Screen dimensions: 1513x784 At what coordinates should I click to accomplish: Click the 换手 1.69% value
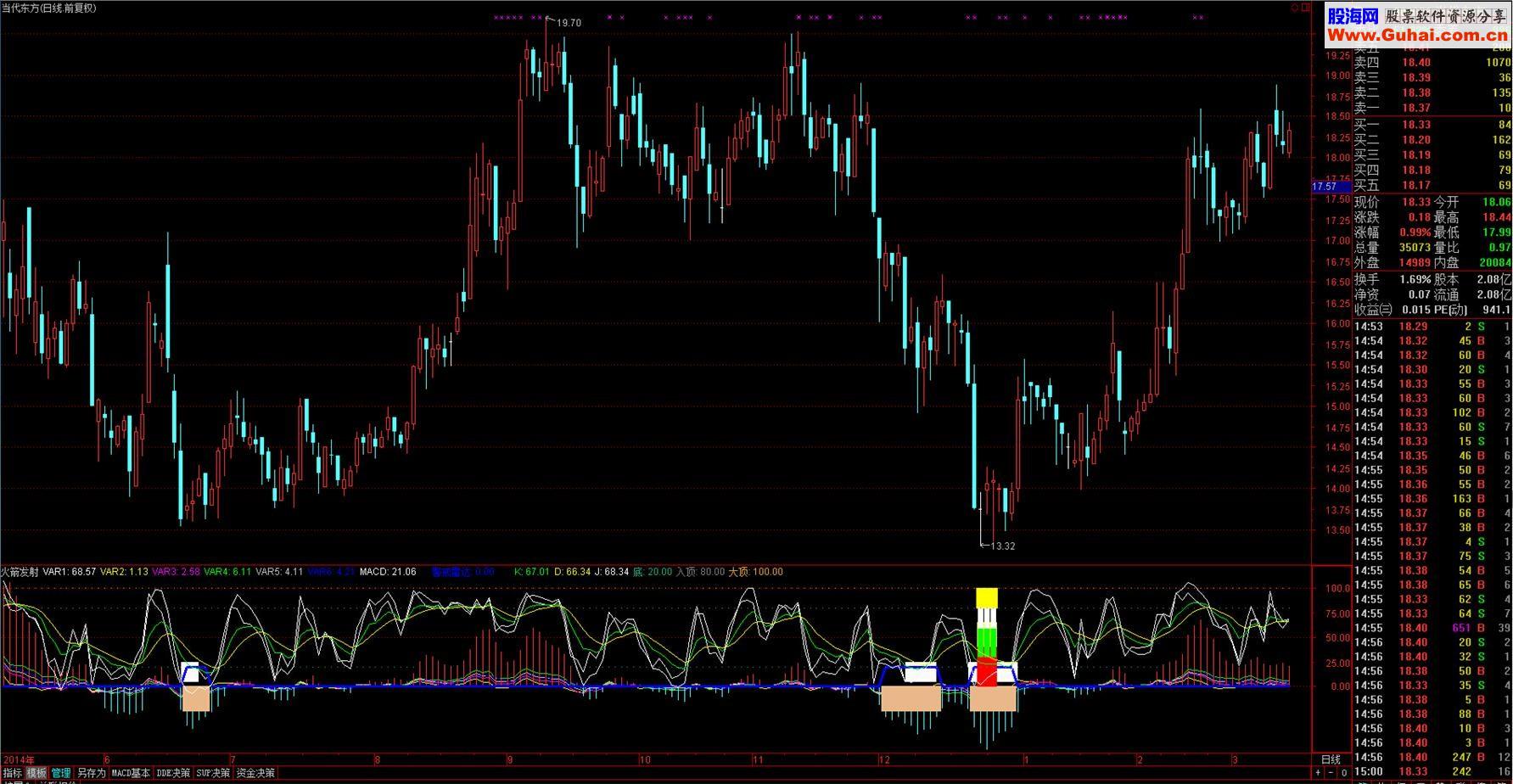pos(1415,279)
